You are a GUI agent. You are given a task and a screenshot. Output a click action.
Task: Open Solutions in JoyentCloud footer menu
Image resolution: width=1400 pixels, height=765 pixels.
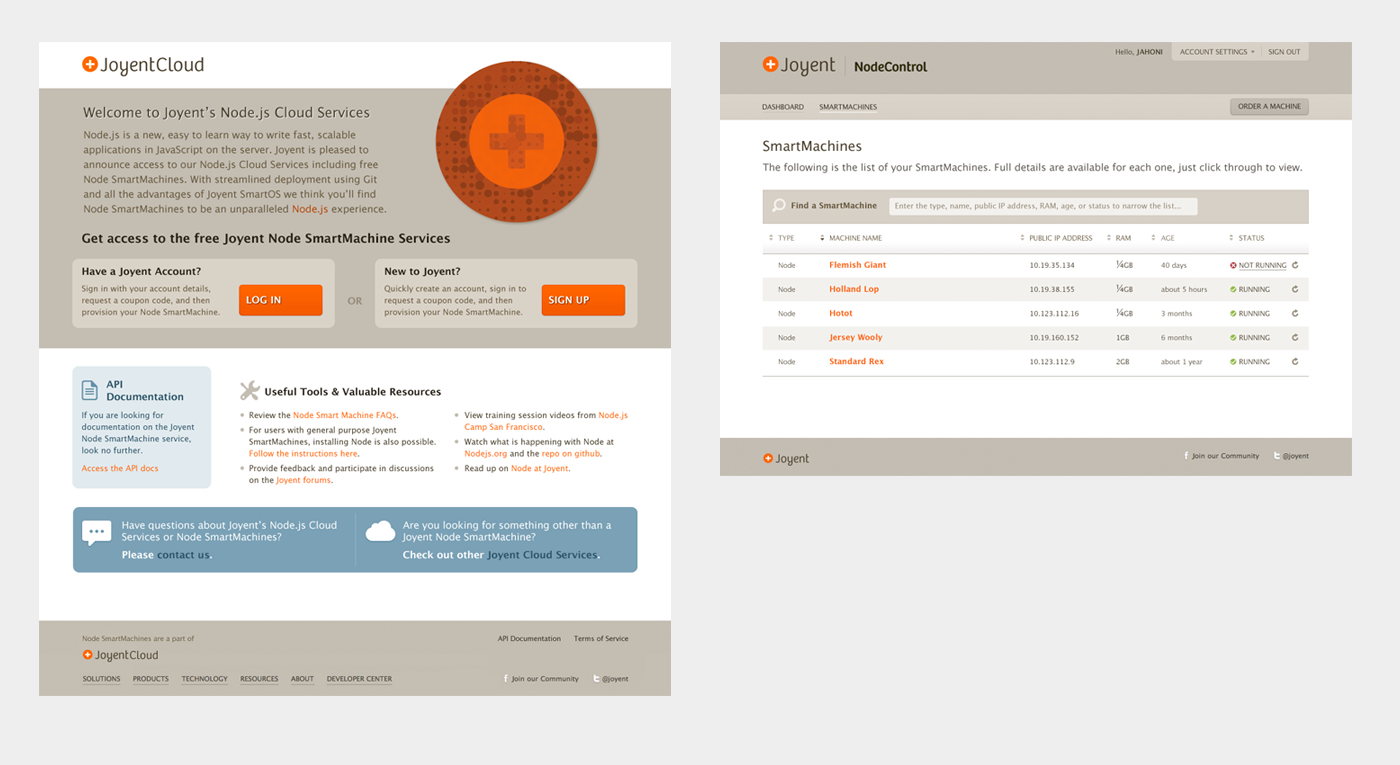coord(101,679)
